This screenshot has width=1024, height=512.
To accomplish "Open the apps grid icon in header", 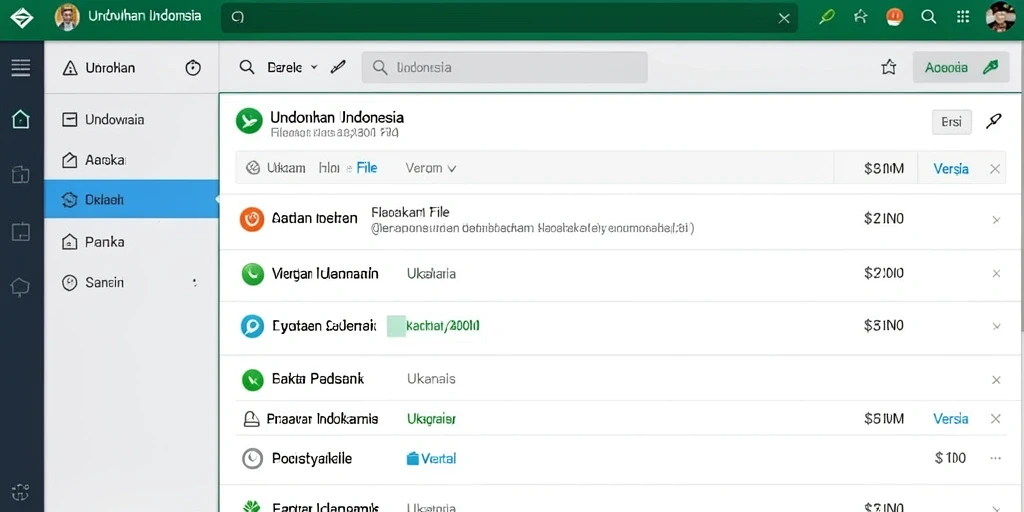I will (963, 17).
